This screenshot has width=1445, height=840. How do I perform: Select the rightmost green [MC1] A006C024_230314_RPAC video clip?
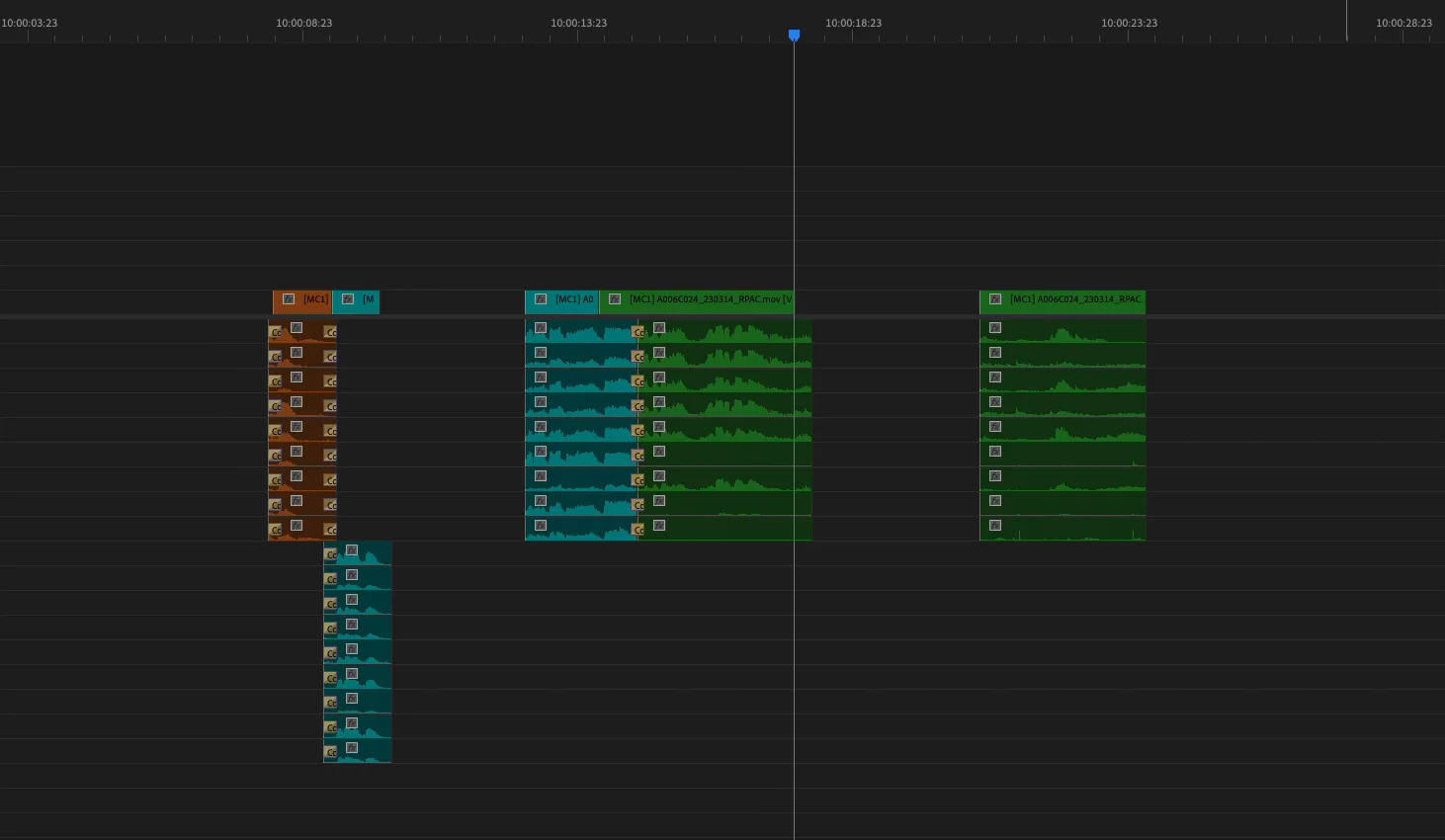pyautogui.click(x=1062, y=301)
